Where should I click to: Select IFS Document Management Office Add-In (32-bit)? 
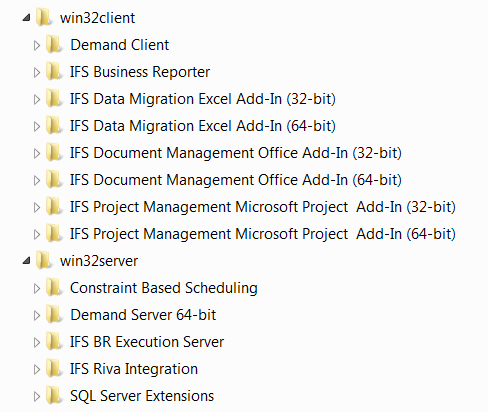tap(236, 153)
